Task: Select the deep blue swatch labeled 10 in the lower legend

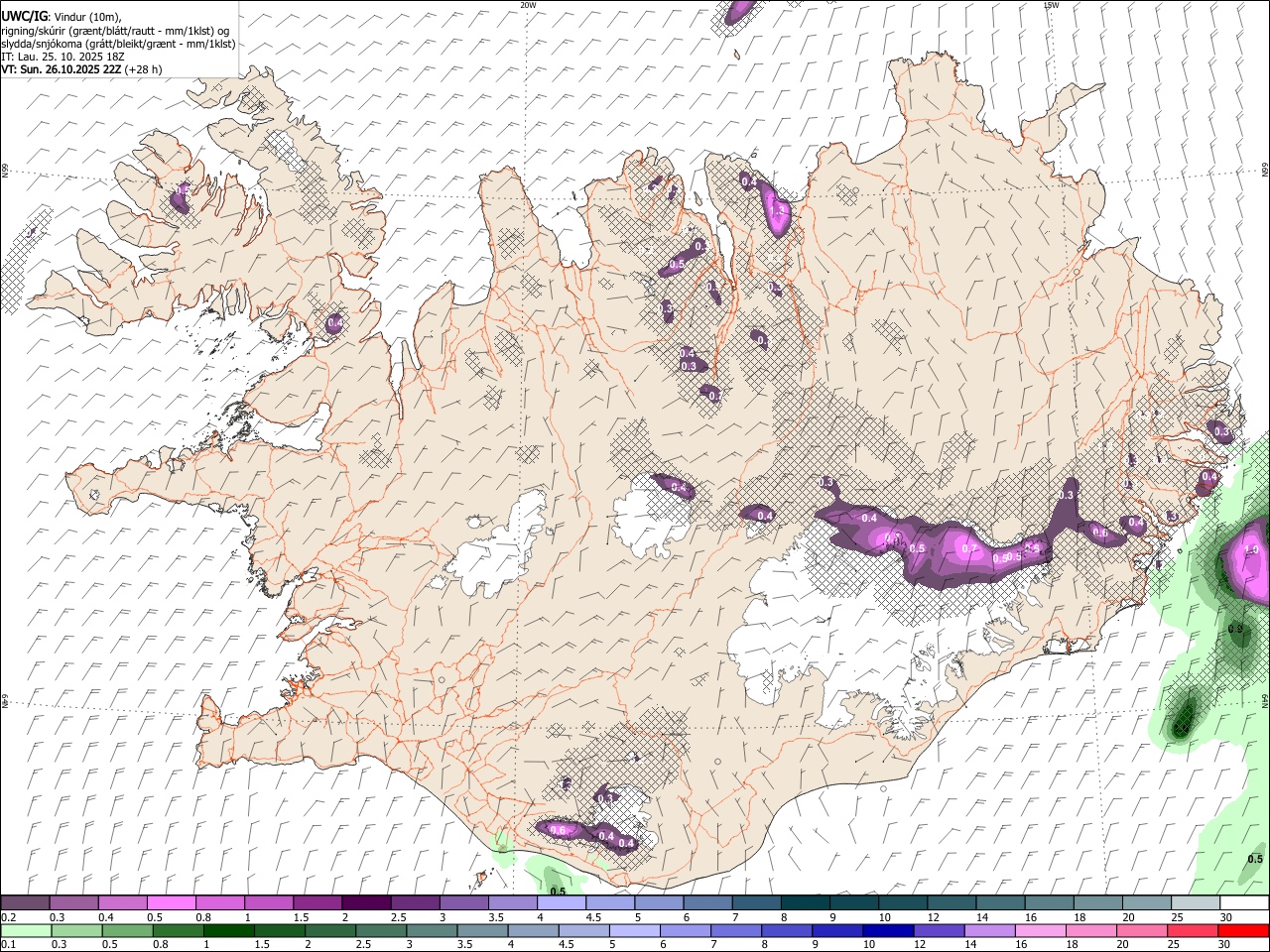Action: [887, 930]
